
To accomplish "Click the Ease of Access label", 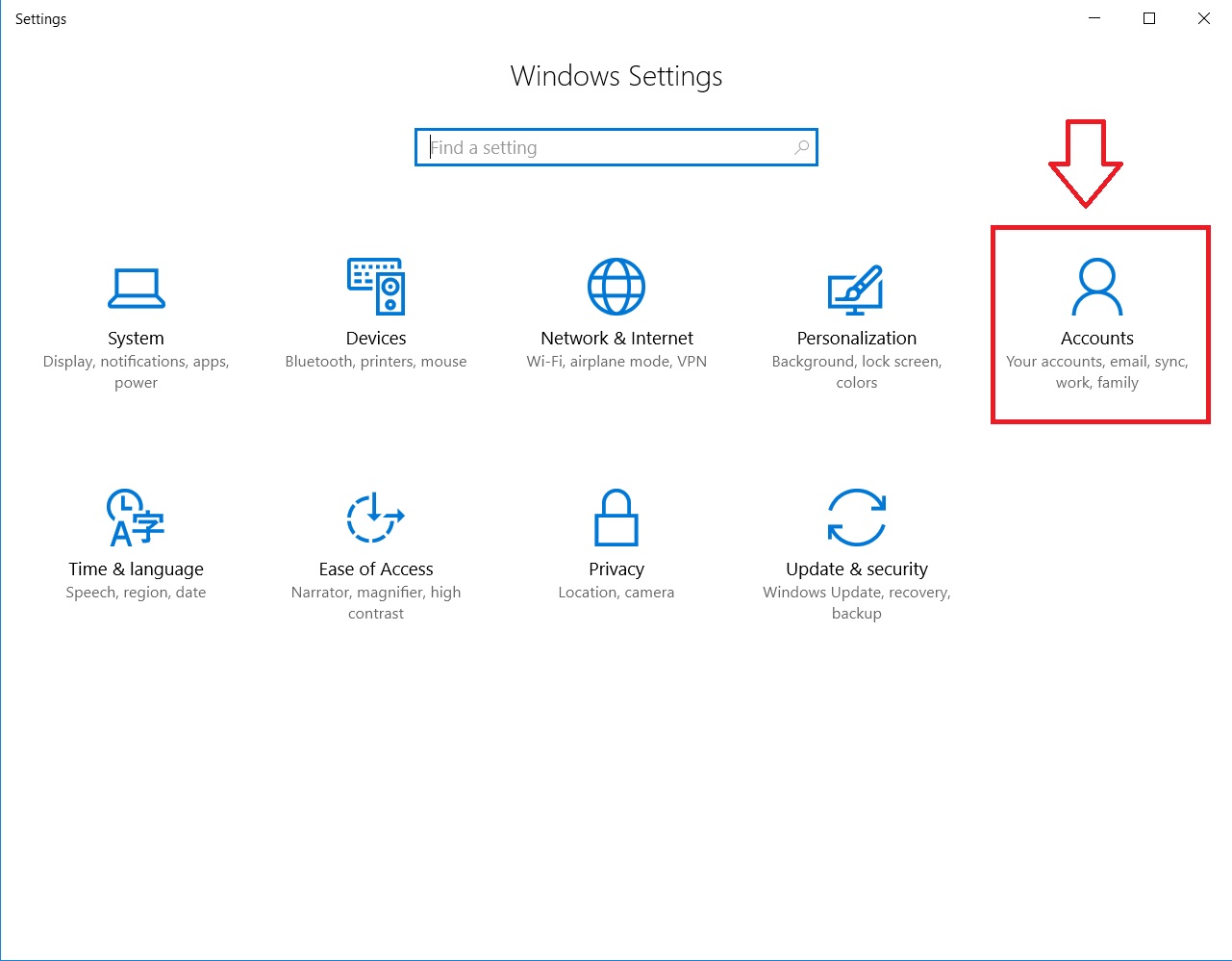I will point(376,569).
